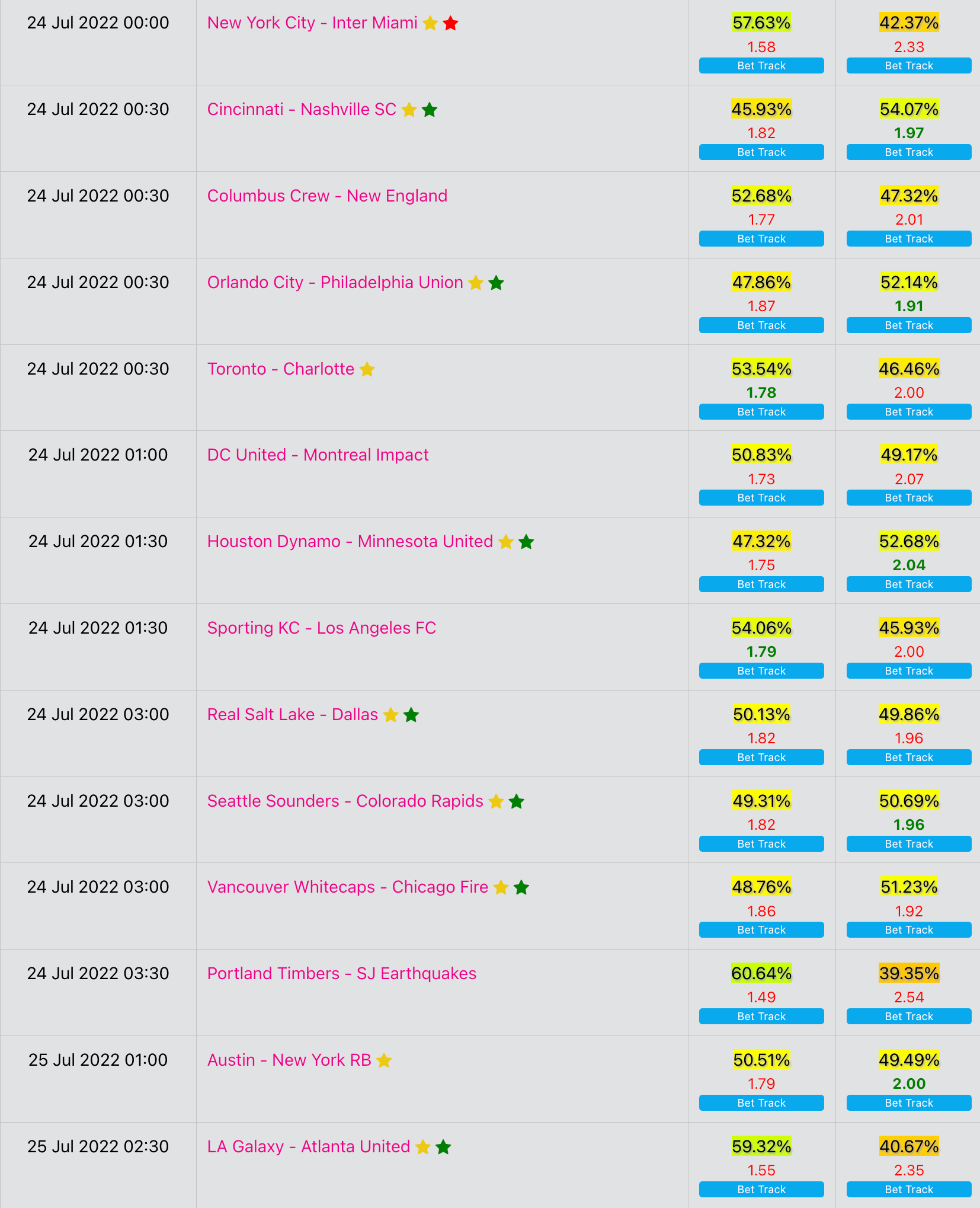Click the green star after Minnesota United
Viewport: 980px width, 1208px height.
526,542
